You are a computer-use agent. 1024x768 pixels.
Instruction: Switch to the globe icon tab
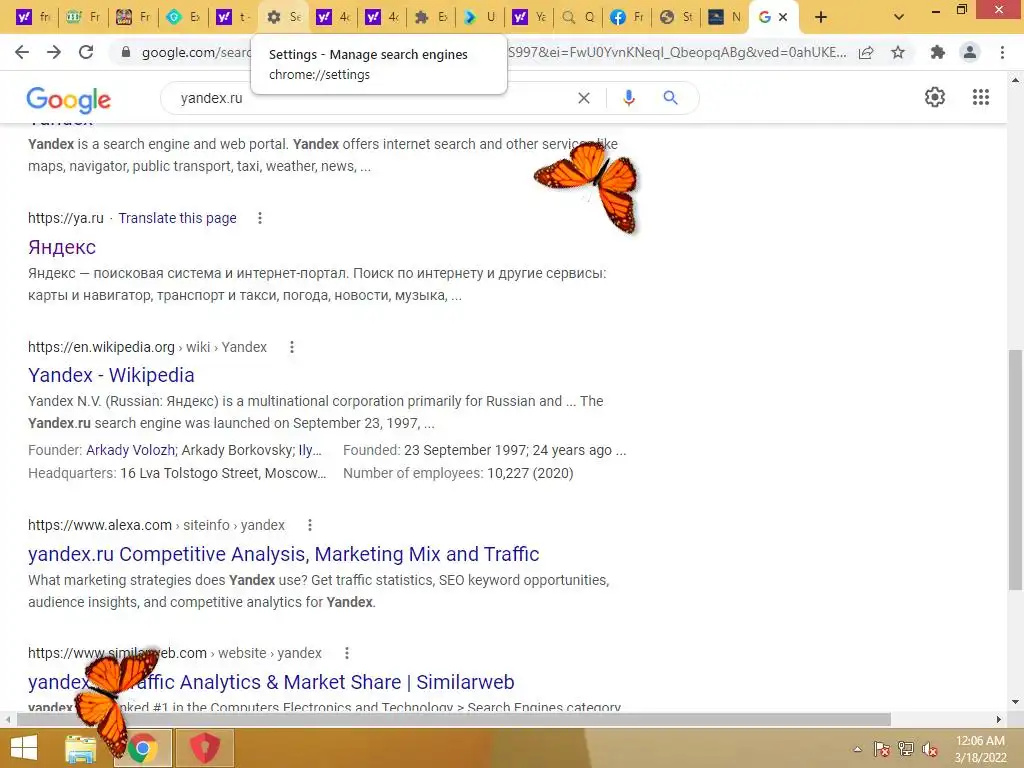click(677, 18)
